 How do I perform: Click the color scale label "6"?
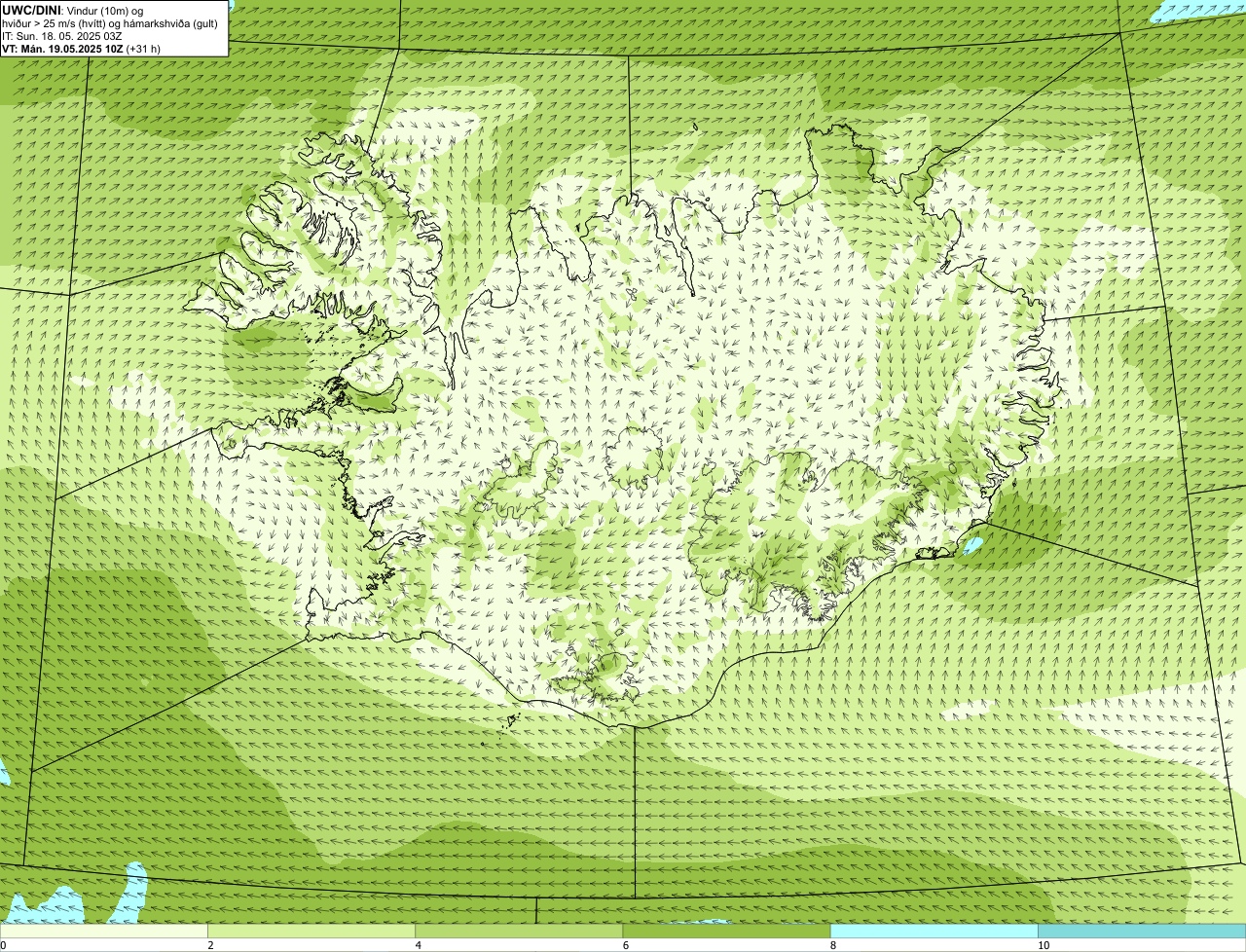(625, 945)
